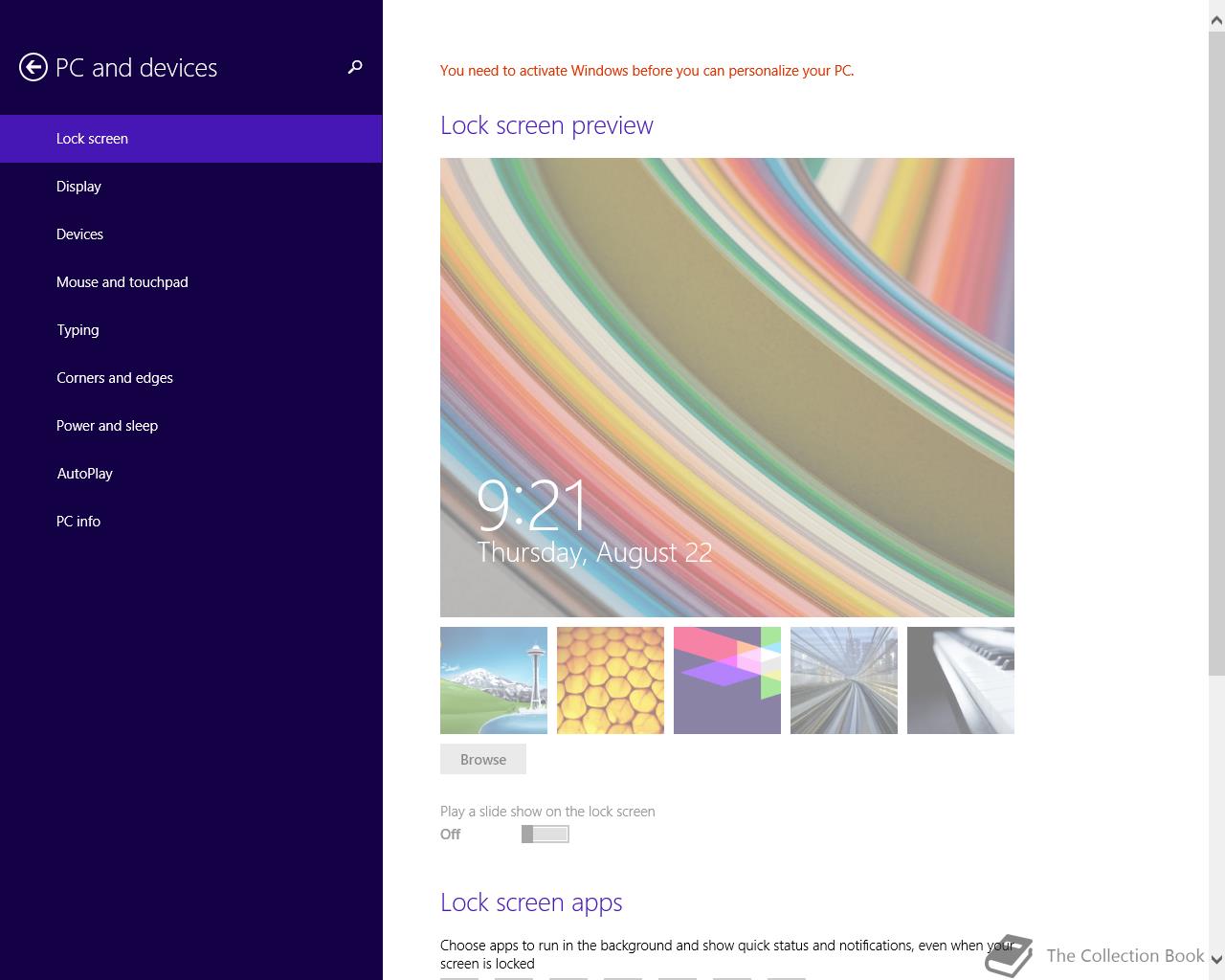Select Lock screen in the sidebar
The height and width of the screenshot is (980, 1225).
pyautogui.click(x=191, y=139)
